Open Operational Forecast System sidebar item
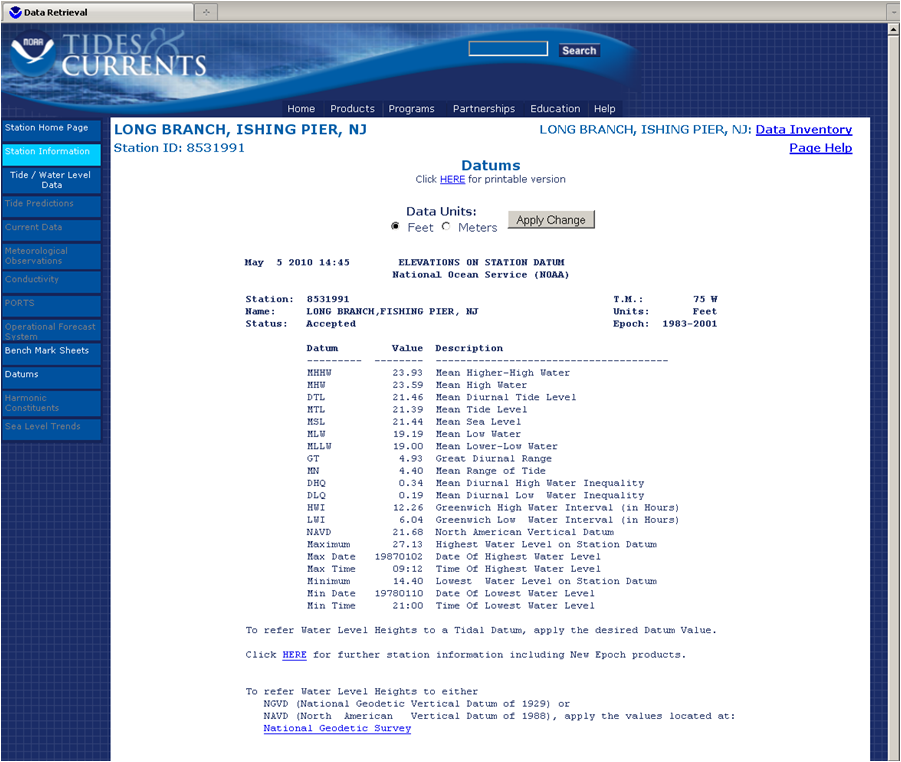 [51, 330]
